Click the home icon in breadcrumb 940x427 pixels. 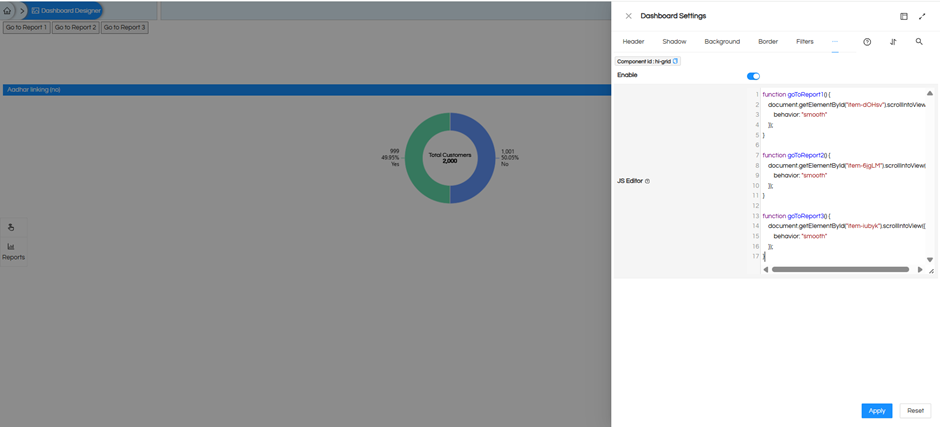(x=8, y=10)
